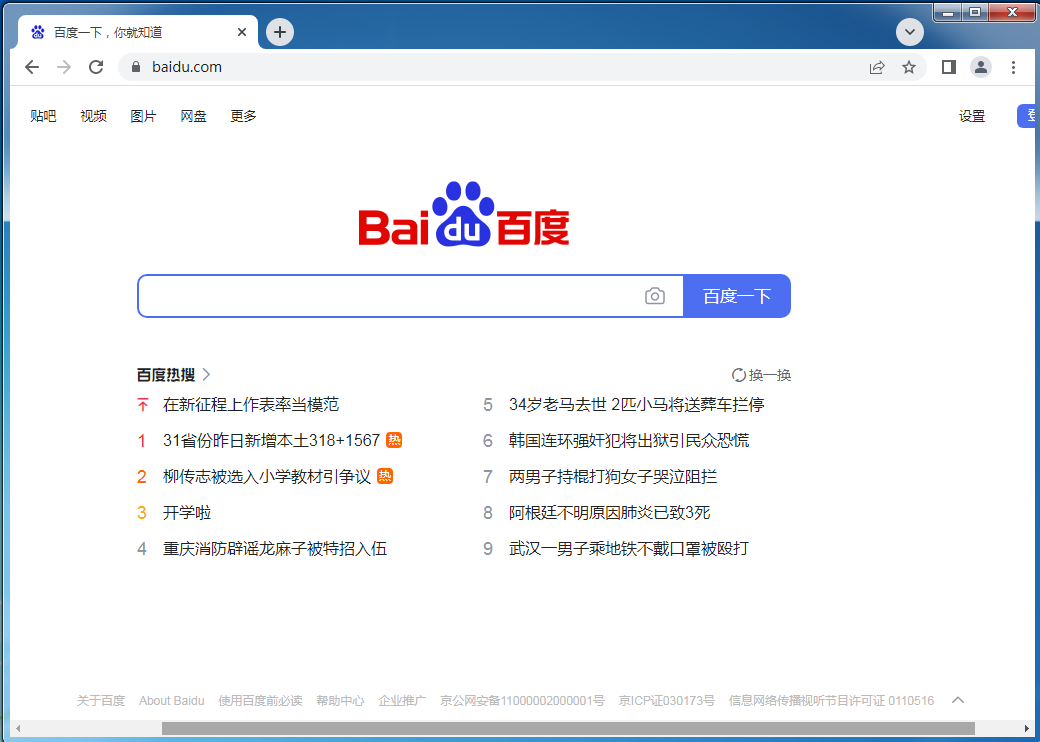Click the 百度热搜 heading
The width and height of the screenshot is (1040, 742).
(x=166, y=375)
